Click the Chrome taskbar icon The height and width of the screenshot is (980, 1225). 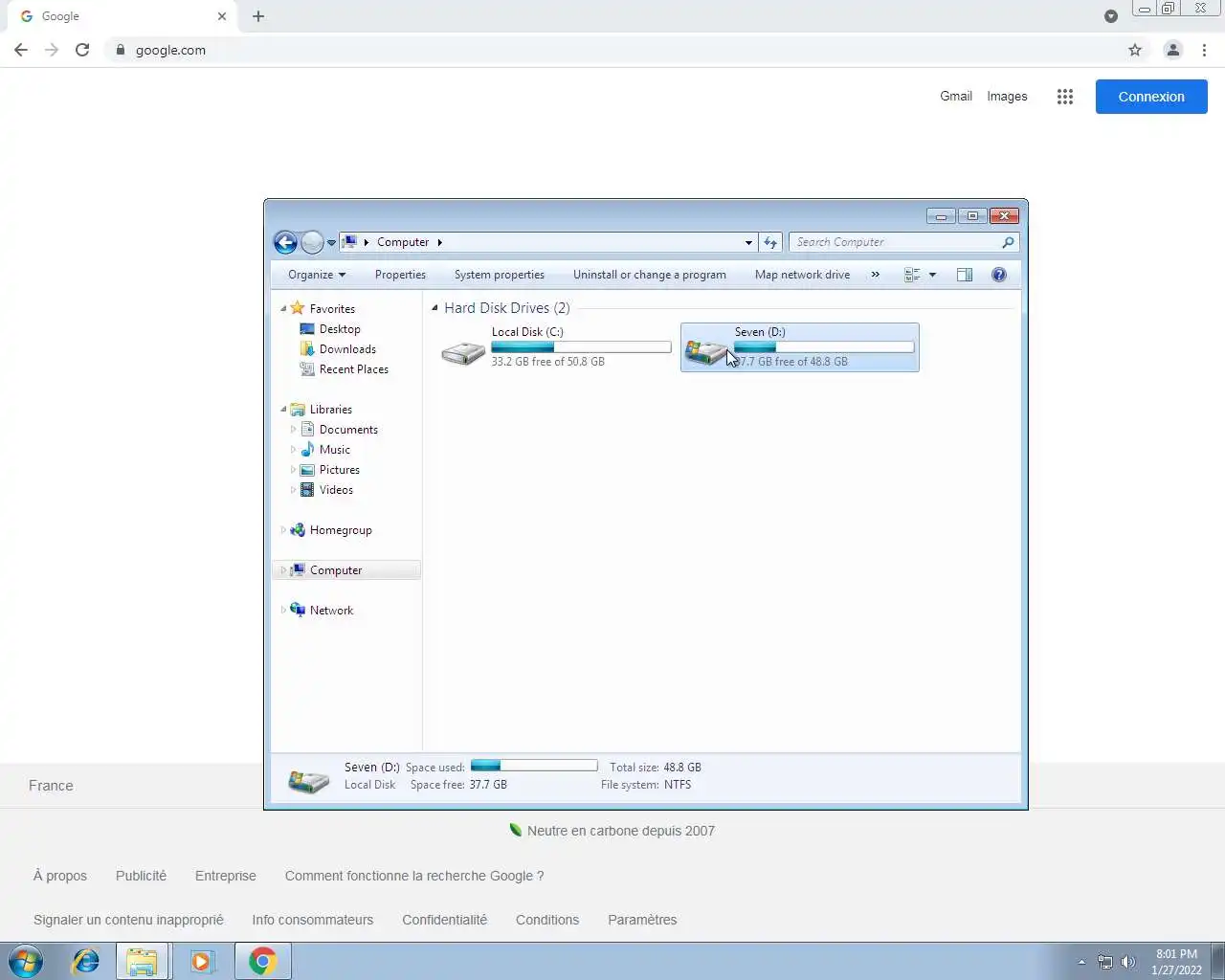click(262, 961)
